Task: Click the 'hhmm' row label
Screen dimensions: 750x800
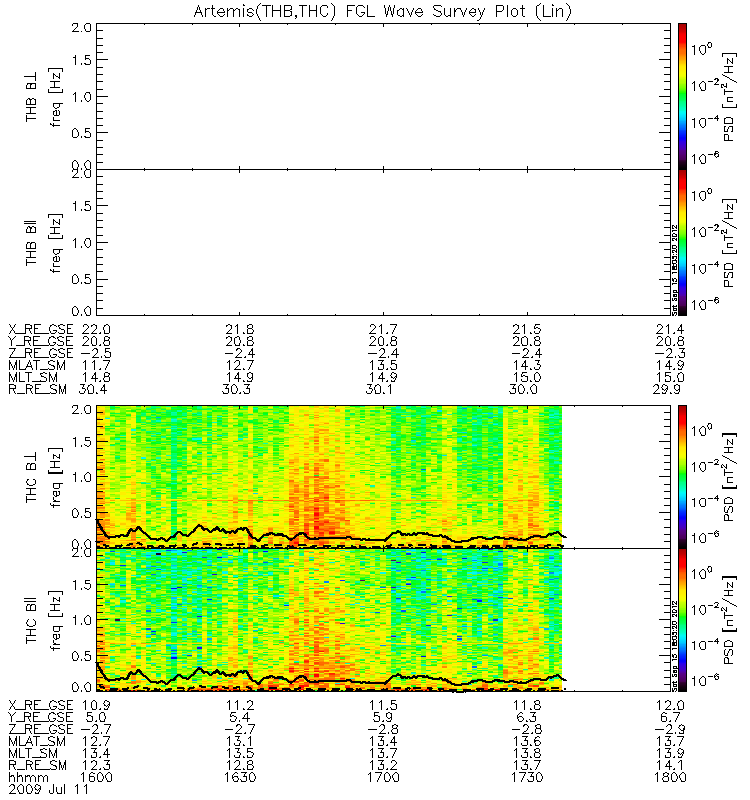Action: click(x=29, y=778)
